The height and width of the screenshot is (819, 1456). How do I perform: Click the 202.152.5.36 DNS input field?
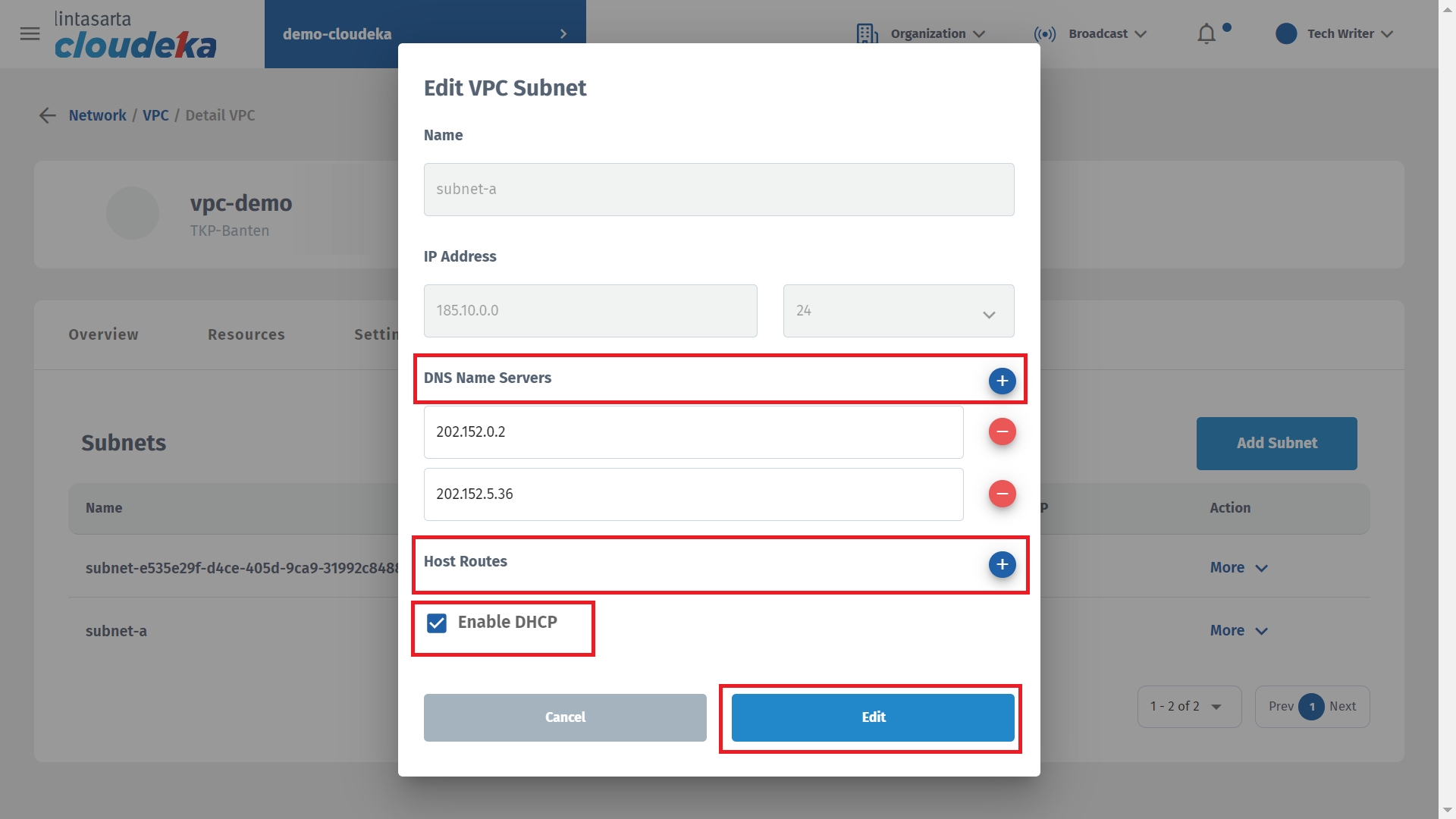(692, 494)
